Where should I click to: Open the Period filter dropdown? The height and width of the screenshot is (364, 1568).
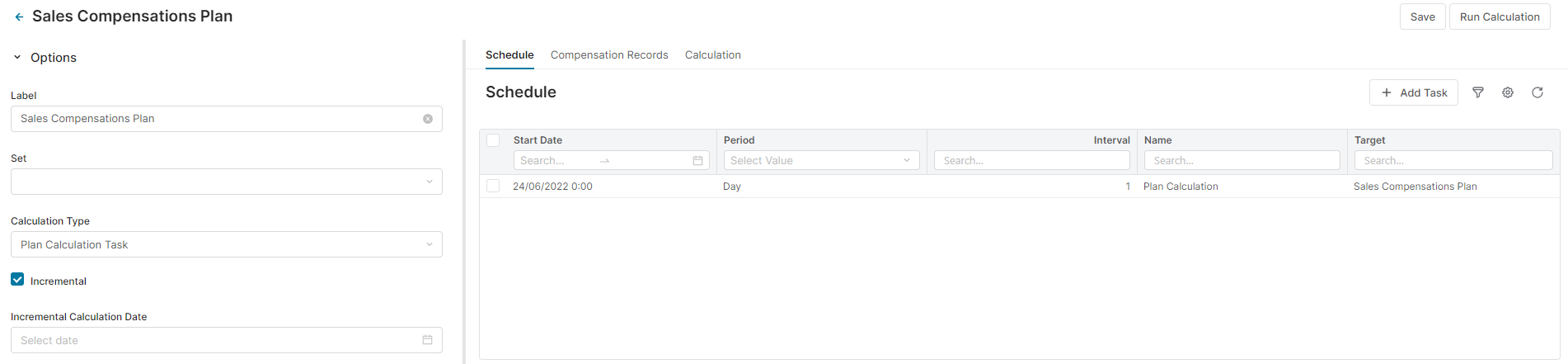click(821, 161)
